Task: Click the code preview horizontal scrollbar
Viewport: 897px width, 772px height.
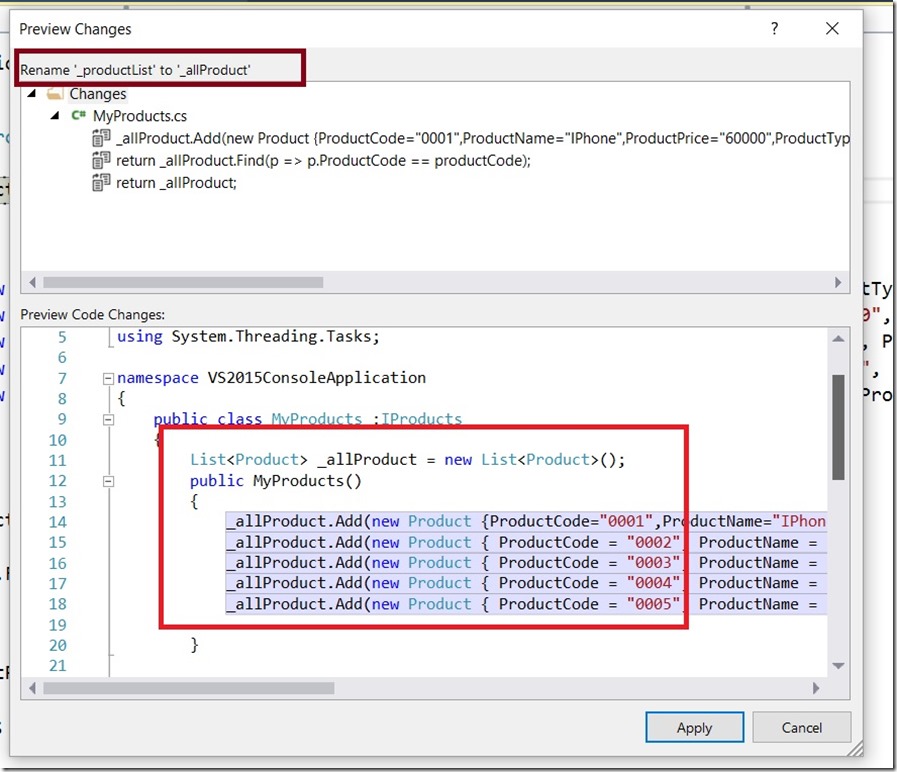Action: pyautogui.click(x=188, y=688)
